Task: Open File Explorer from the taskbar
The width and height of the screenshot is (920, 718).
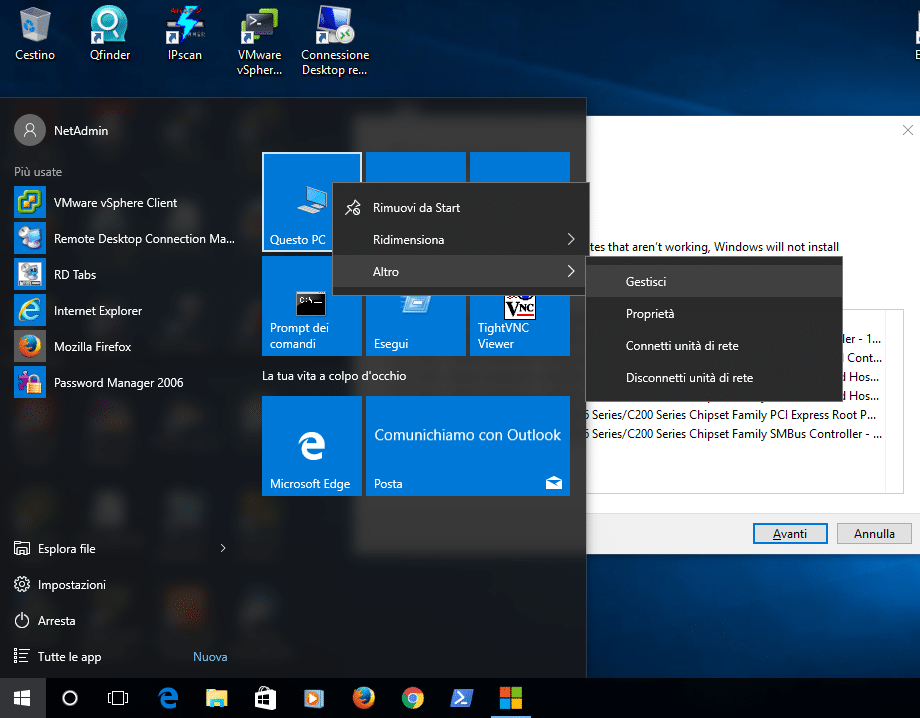Action: point(217,698)
